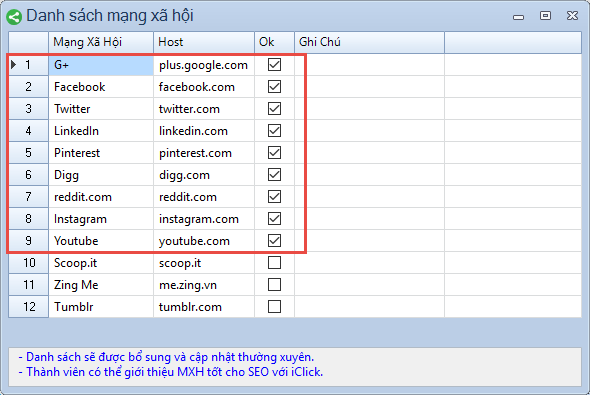Viewport: 590px width, 395px height.
Task: Click the Ok column header
Action: [274, 42]
